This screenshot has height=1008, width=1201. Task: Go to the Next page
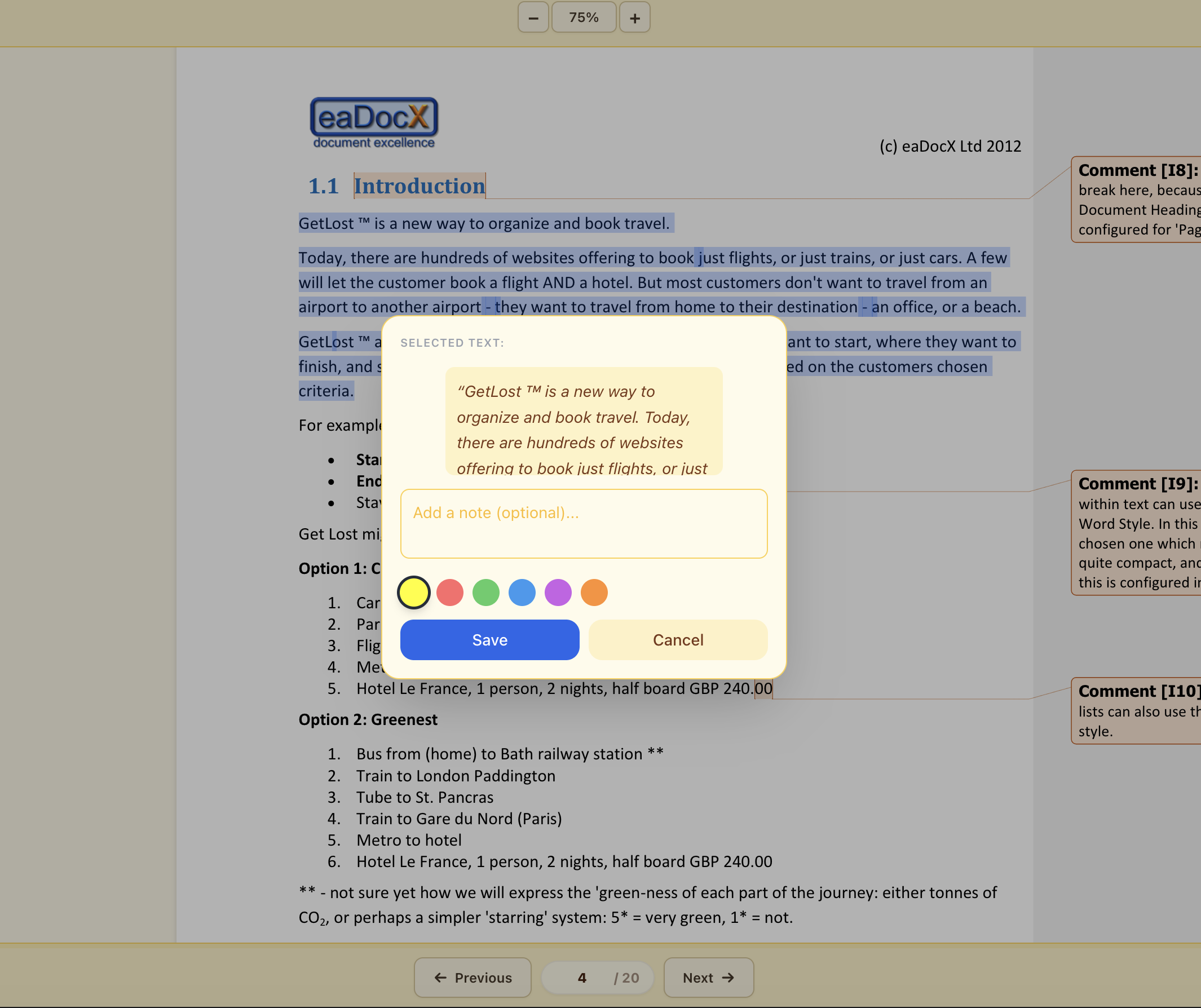[x=709, y=978]
